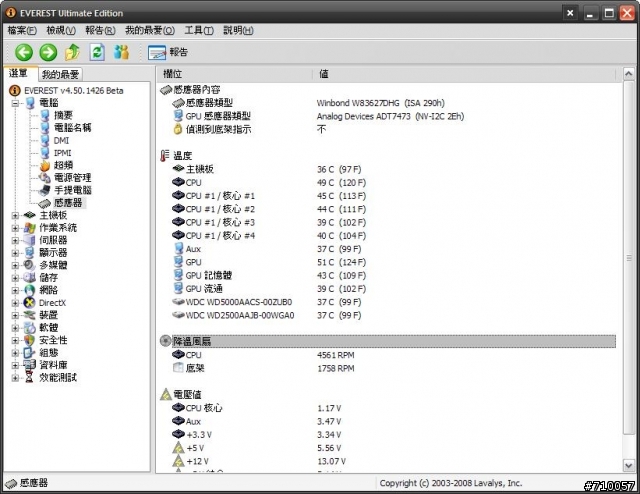
Task: Click the thermometer icon beside 溫度
Action: (x=165, y=156)
